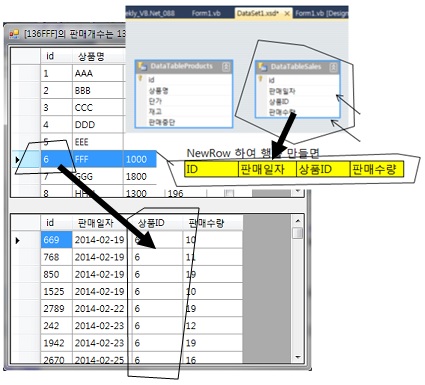425x385 pixels.
Task: Click the DataTableSales table icon
Action: point(263,67)
